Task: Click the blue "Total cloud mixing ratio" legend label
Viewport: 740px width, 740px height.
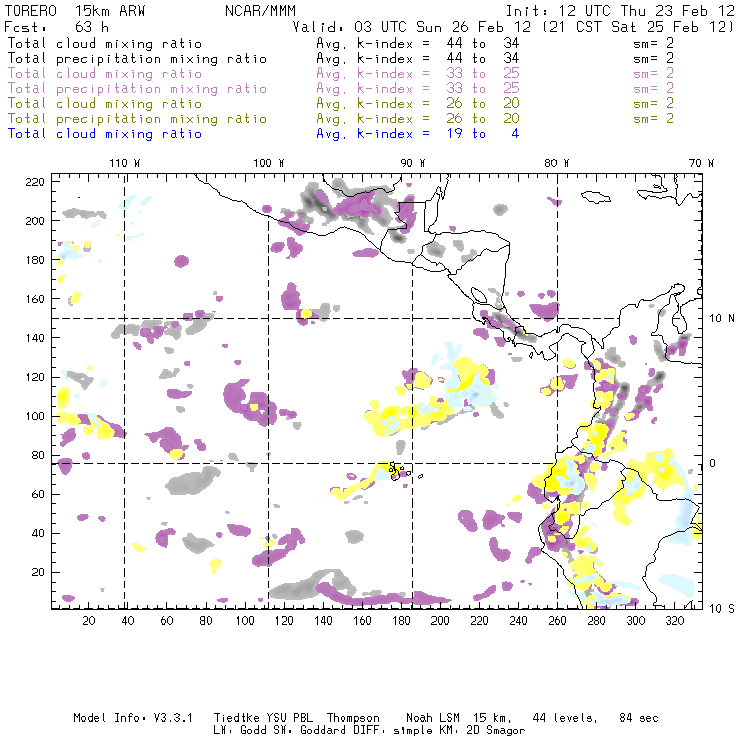Action: pyautogui.click(x=105, y=134)
